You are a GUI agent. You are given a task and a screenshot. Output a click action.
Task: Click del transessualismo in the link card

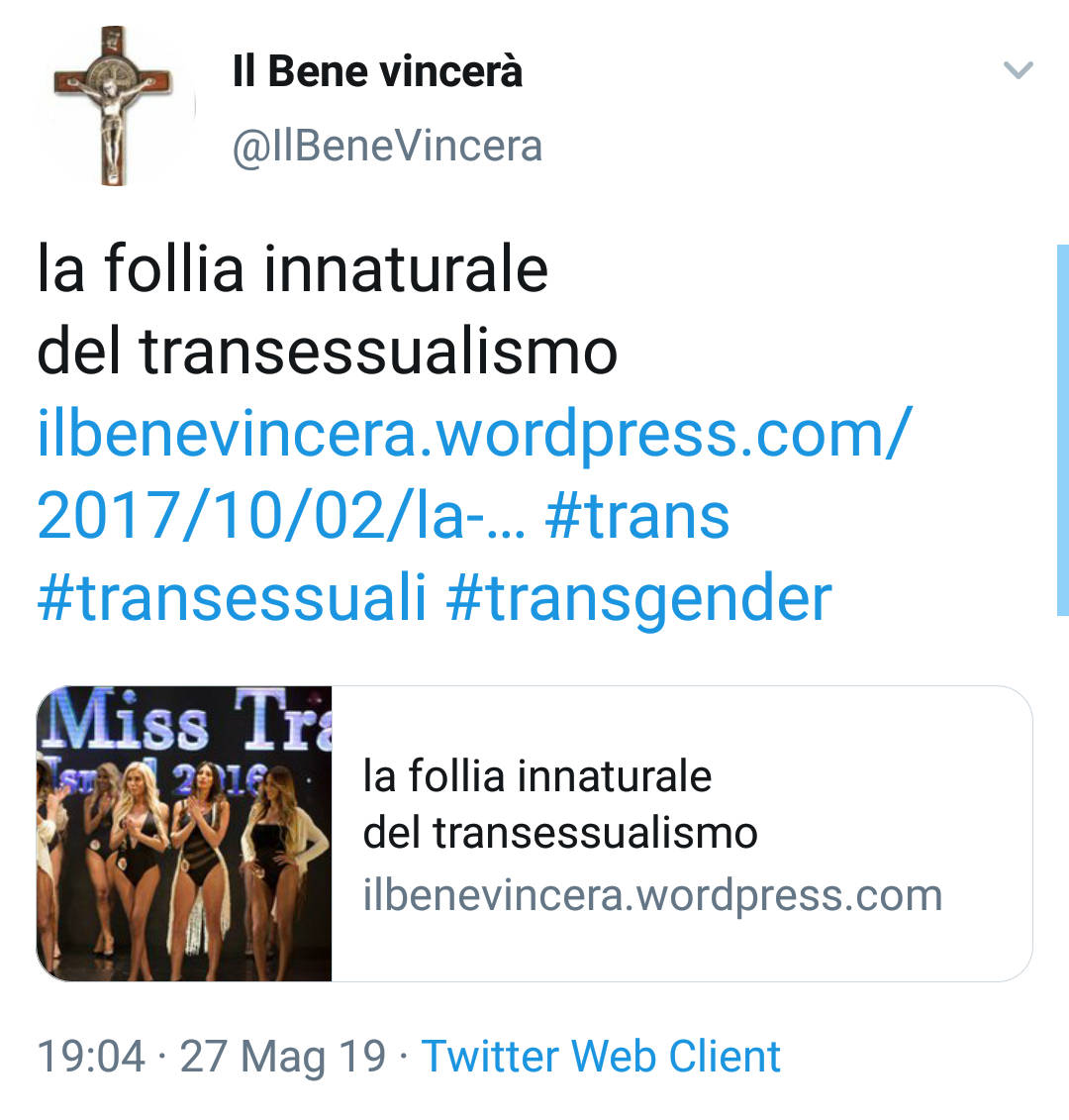(x=560, y=833)
